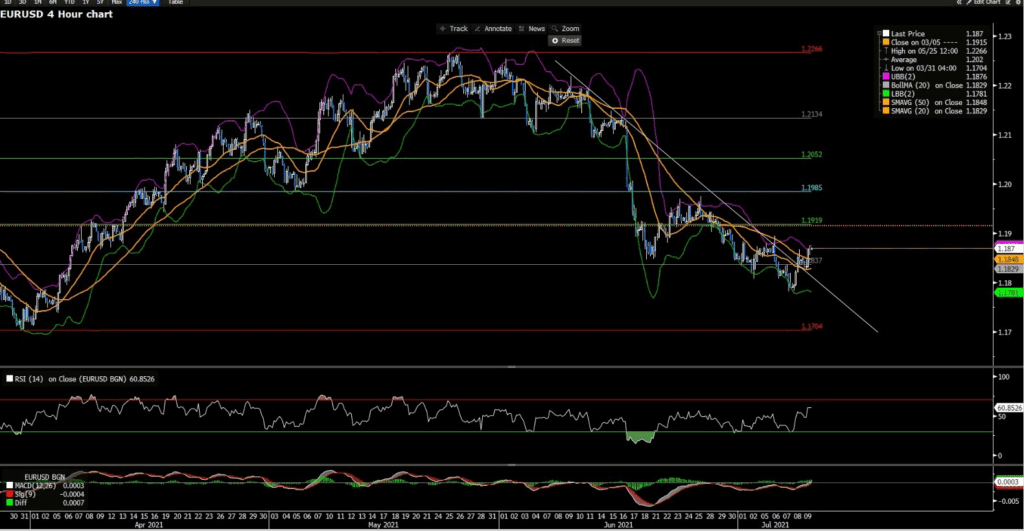
Task: Click the Last Price white swatch
Action: click(886, 33)
